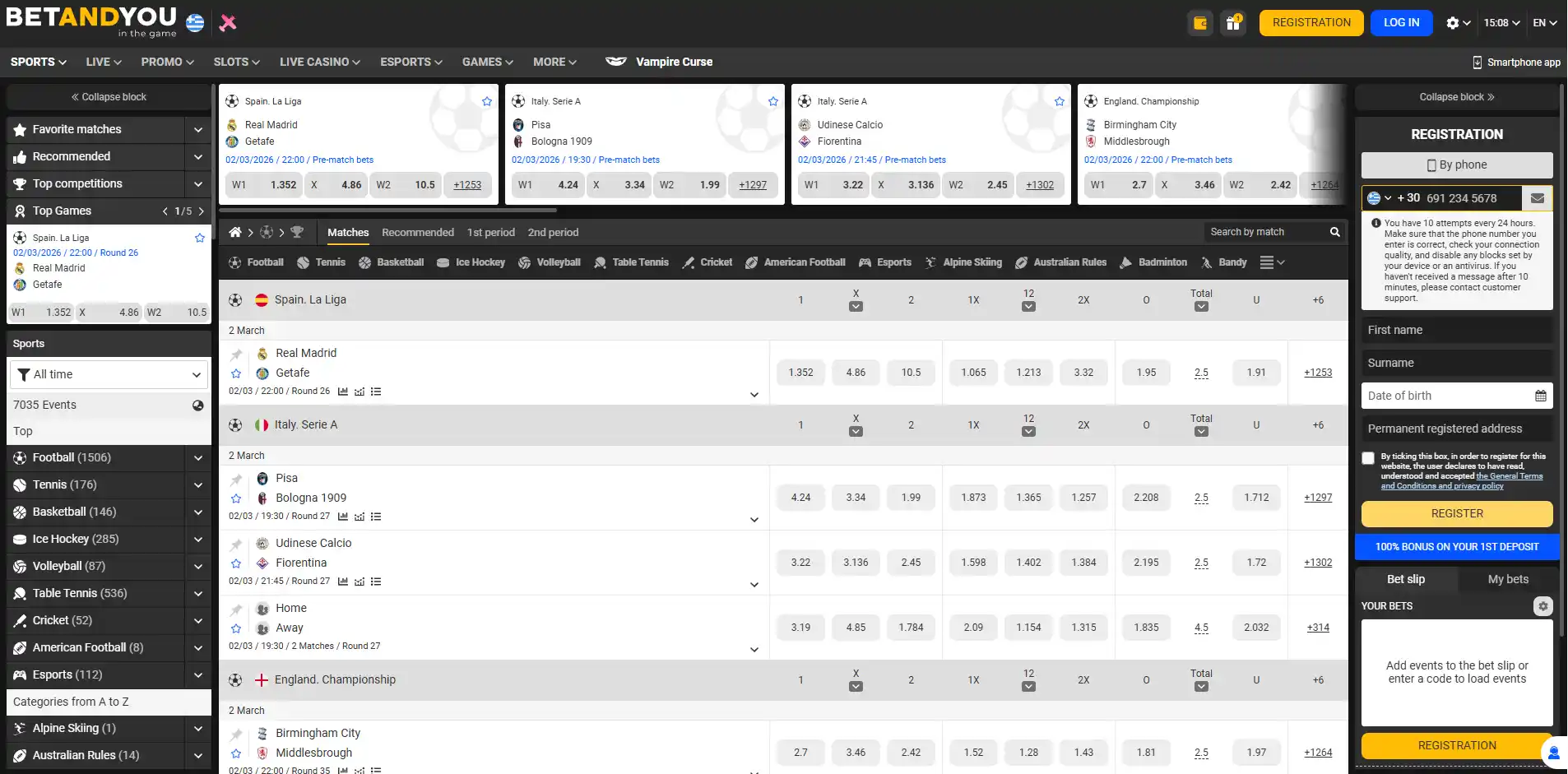
Task: Filter sports by Volleyball
Action: click(x=550, y=262)
